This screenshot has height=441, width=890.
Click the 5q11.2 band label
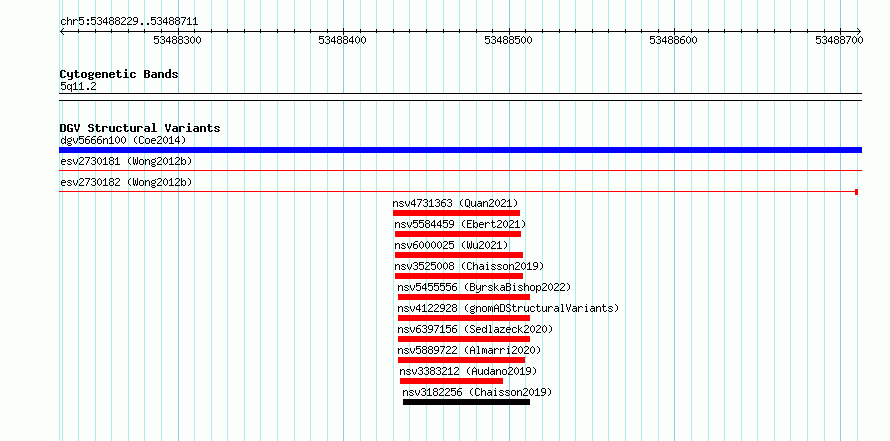(x=78, y=86)
